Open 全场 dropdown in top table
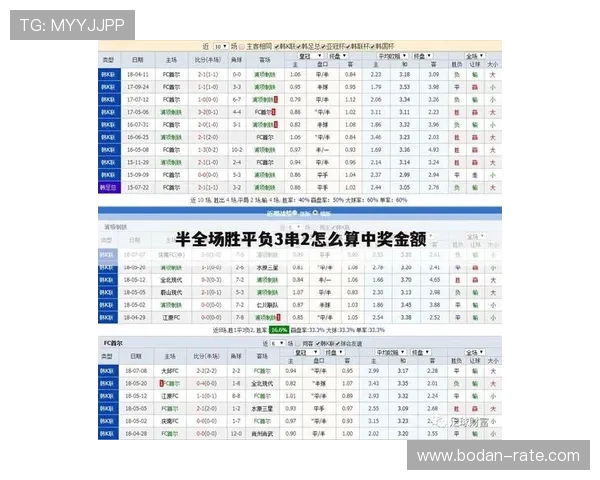This screenshot has width=600, height=480. [x=475, y=56]
